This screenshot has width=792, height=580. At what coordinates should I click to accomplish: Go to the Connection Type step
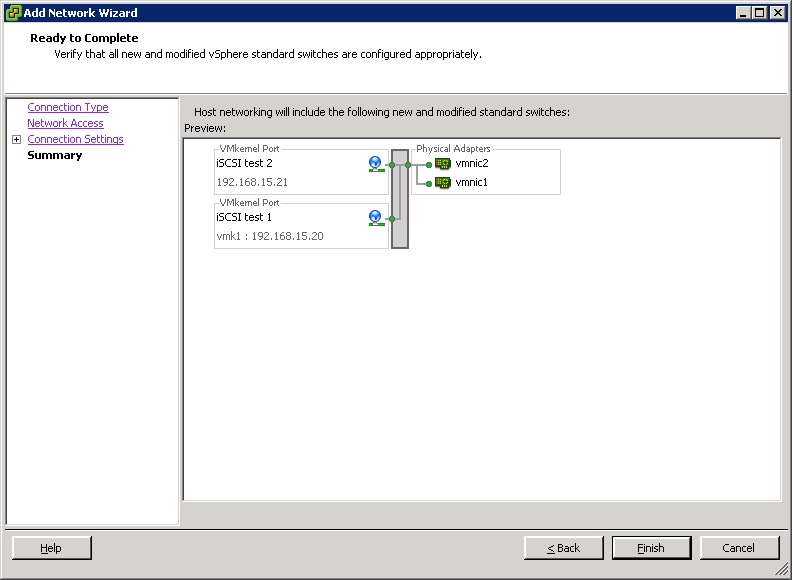(x=68, y=107)
